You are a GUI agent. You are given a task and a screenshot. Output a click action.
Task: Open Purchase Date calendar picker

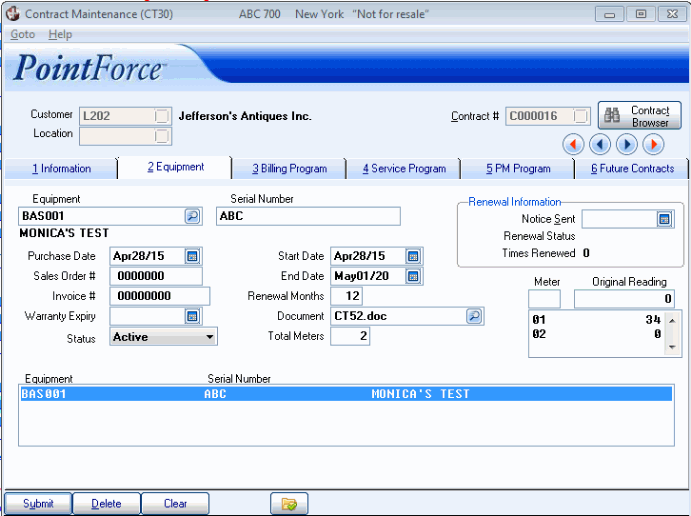[x=192, y=256]
